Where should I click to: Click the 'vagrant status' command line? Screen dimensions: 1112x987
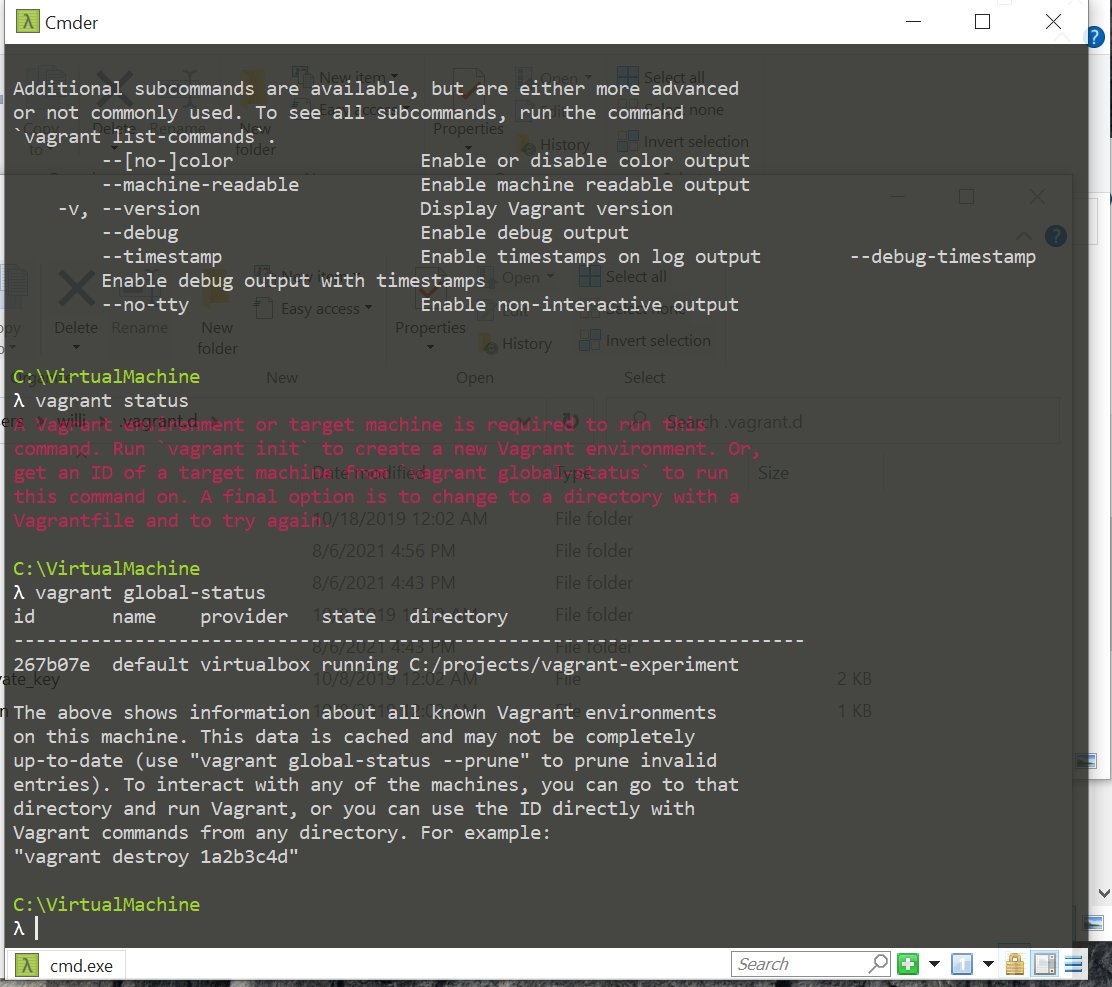tap(101, 401)
